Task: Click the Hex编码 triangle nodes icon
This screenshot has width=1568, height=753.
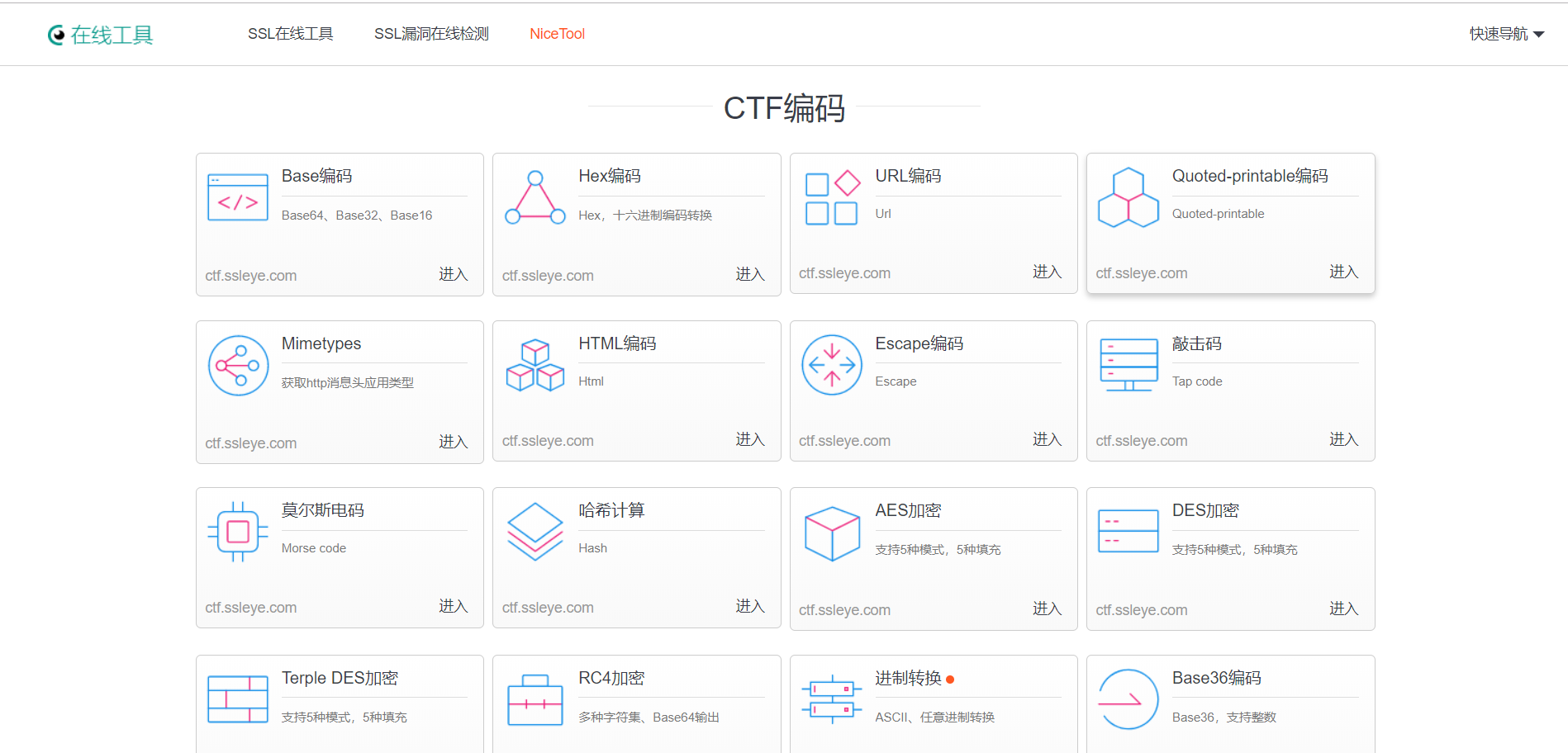Action: [535, 197]
